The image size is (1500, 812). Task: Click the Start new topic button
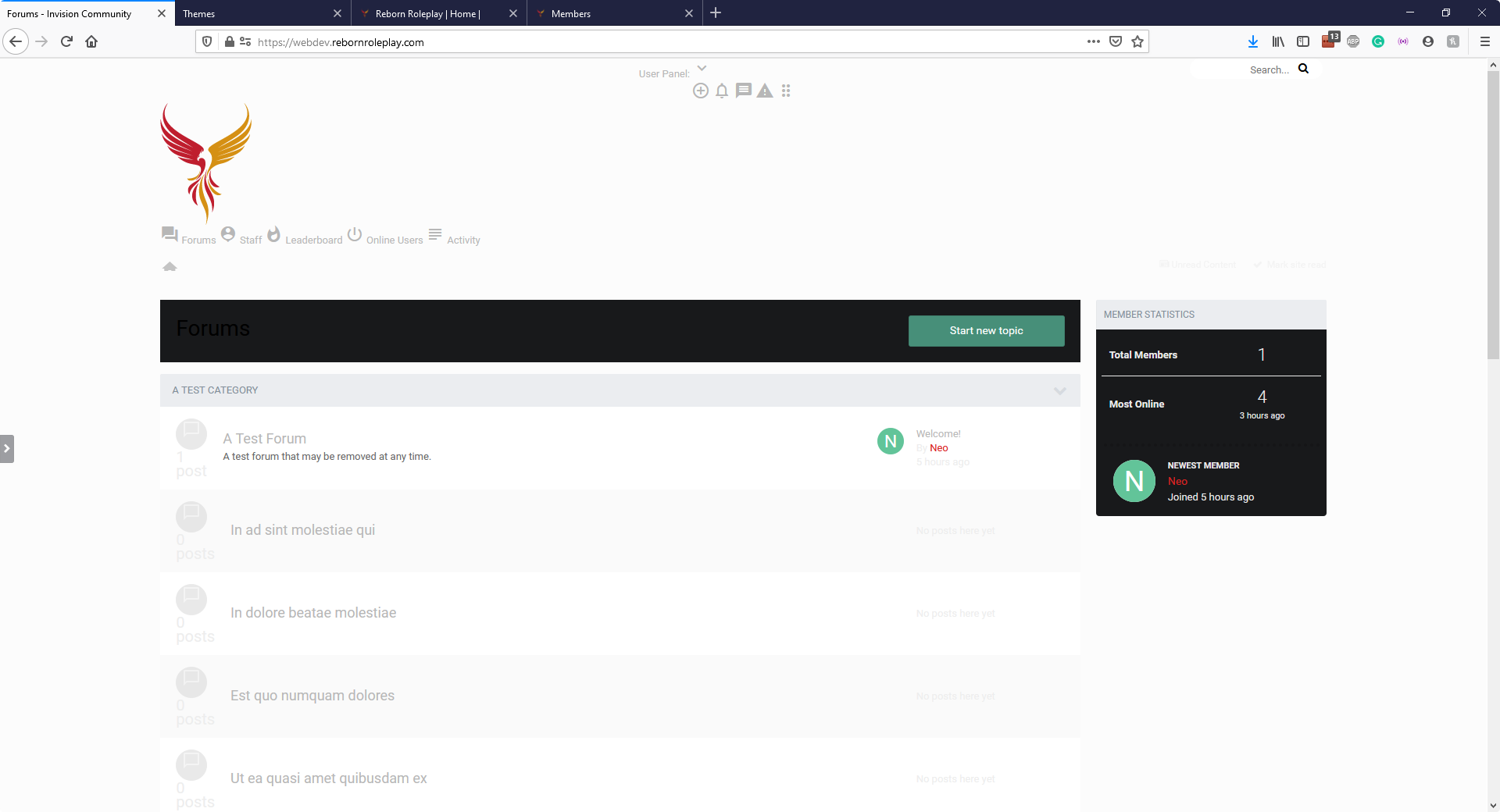click(x=986, y=330)
